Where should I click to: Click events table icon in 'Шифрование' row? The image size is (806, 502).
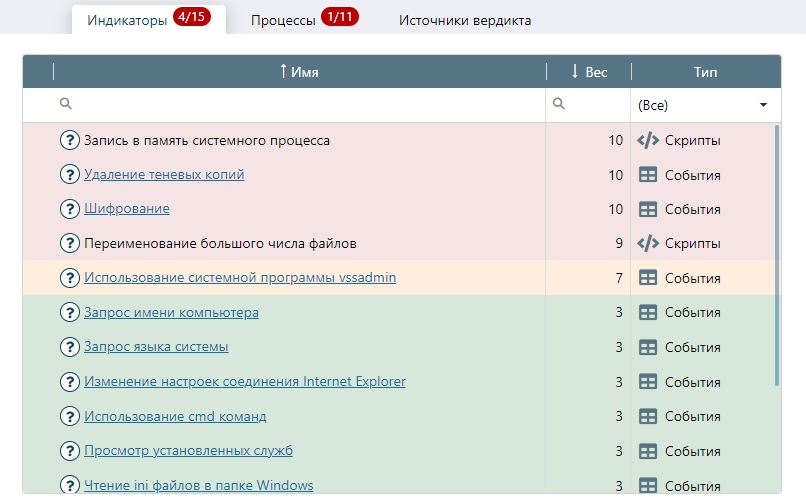[x=648, y=209]
